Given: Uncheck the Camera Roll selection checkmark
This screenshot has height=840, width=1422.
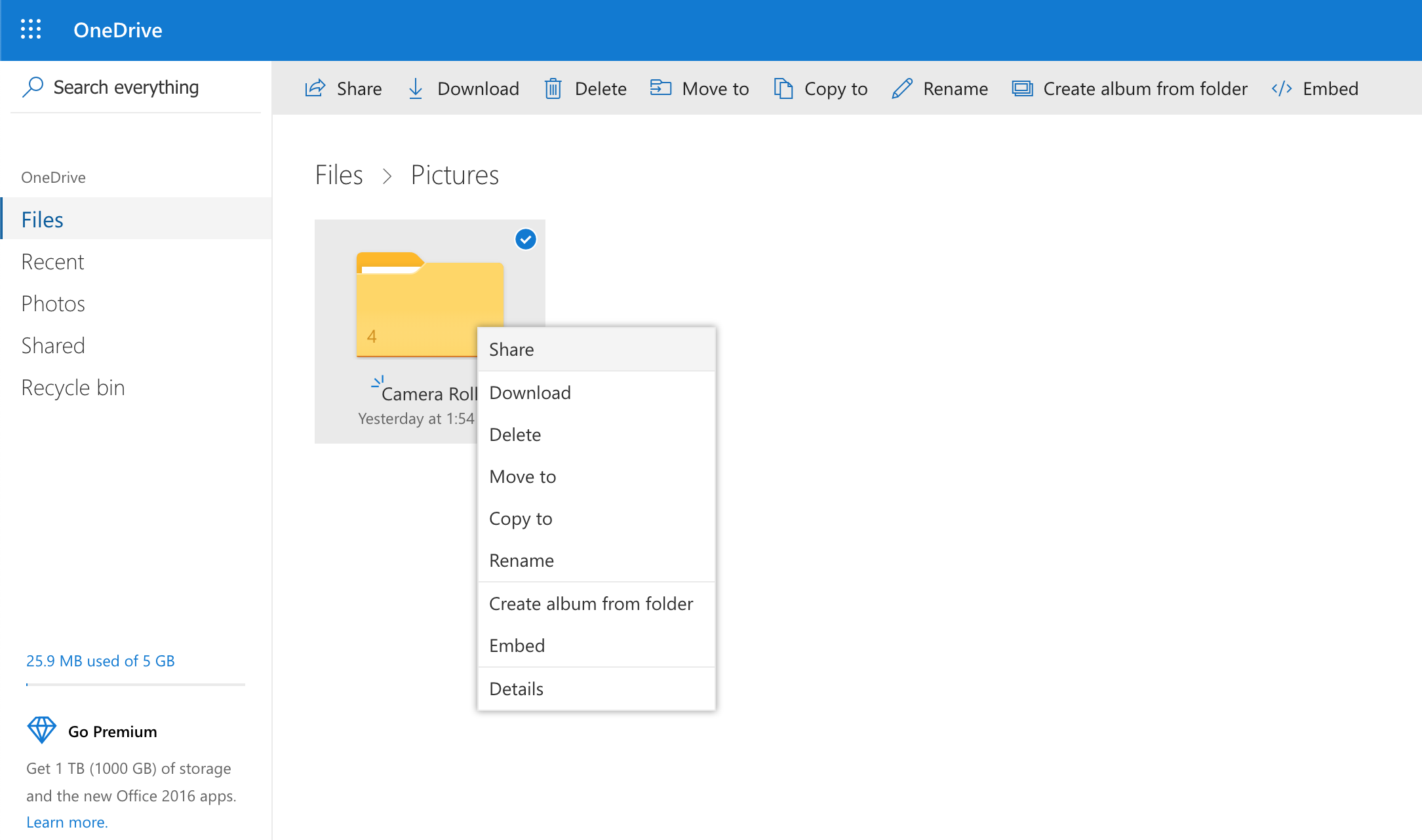Looking at the screenshot, I should click(x=526, y=240).
